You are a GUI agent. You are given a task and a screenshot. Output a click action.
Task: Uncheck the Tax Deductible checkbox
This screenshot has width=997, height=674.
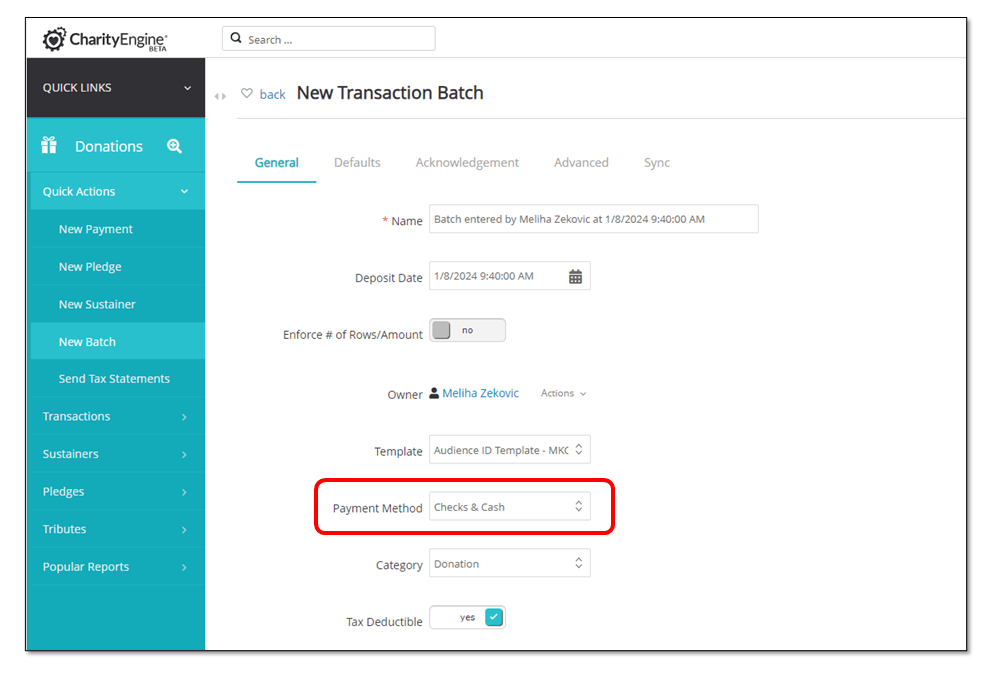(x=492, y=617)
